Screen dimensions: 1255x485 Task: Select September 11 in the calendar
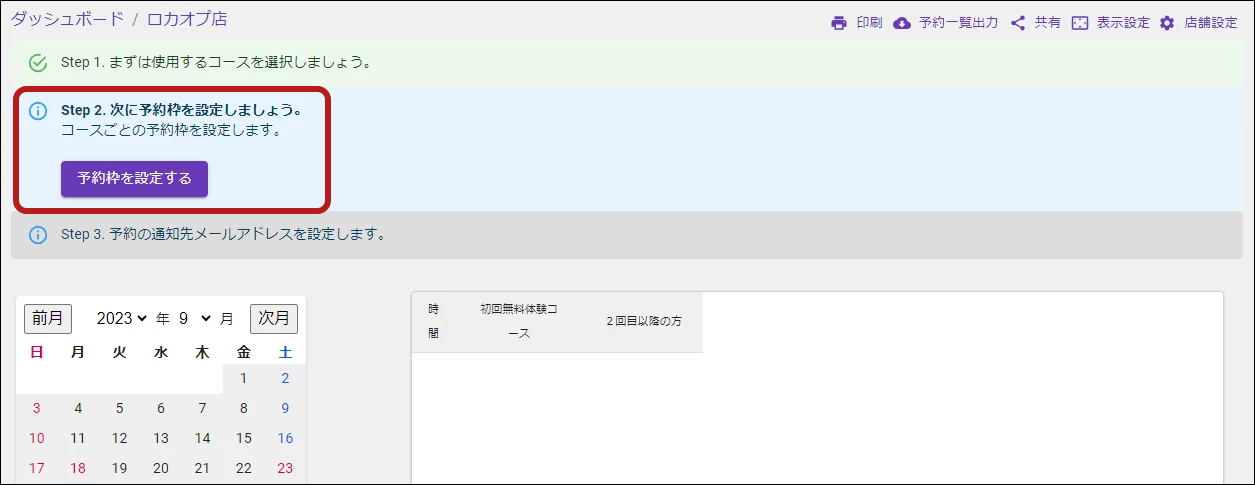[x=78, y=438]
